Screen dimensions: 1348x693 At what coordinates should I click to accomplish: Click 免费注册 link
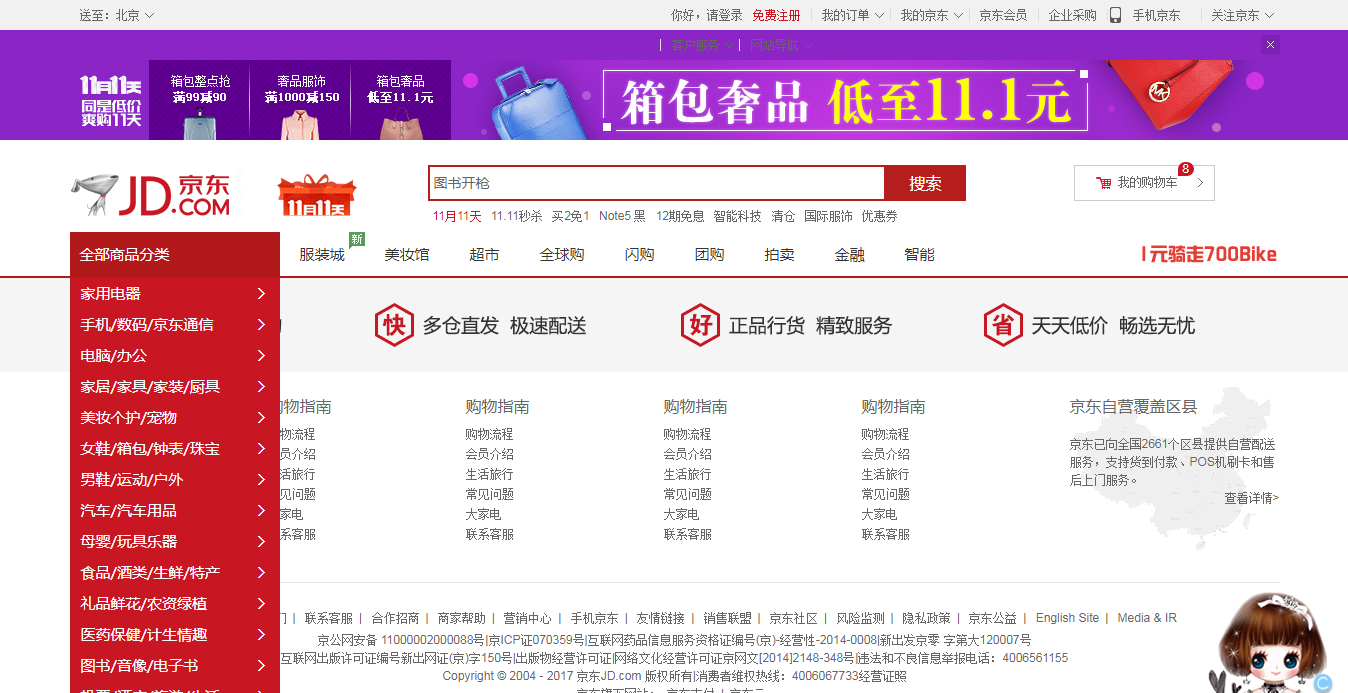point(776,15)
